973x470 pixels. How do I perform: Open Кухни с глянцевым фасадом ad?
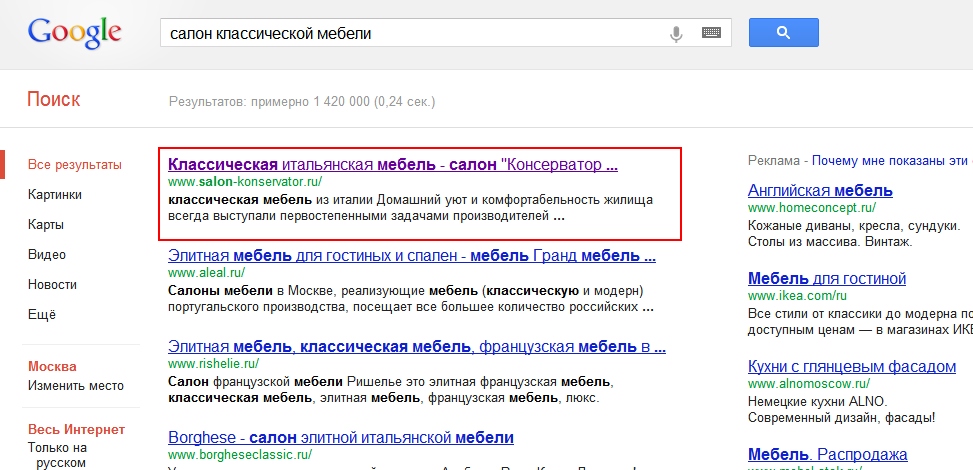[852, 366]
